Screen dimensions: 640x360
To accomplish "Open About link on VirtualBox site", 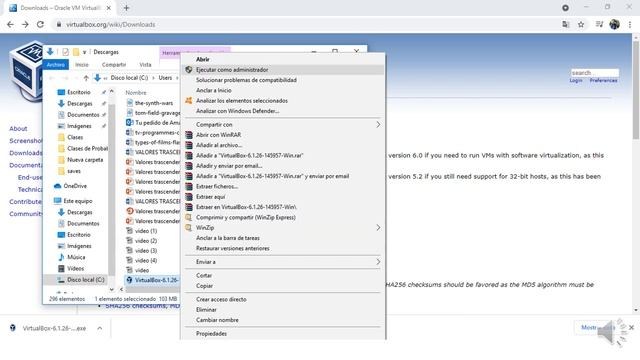I will pyautogui.click(x=18, y=129).
